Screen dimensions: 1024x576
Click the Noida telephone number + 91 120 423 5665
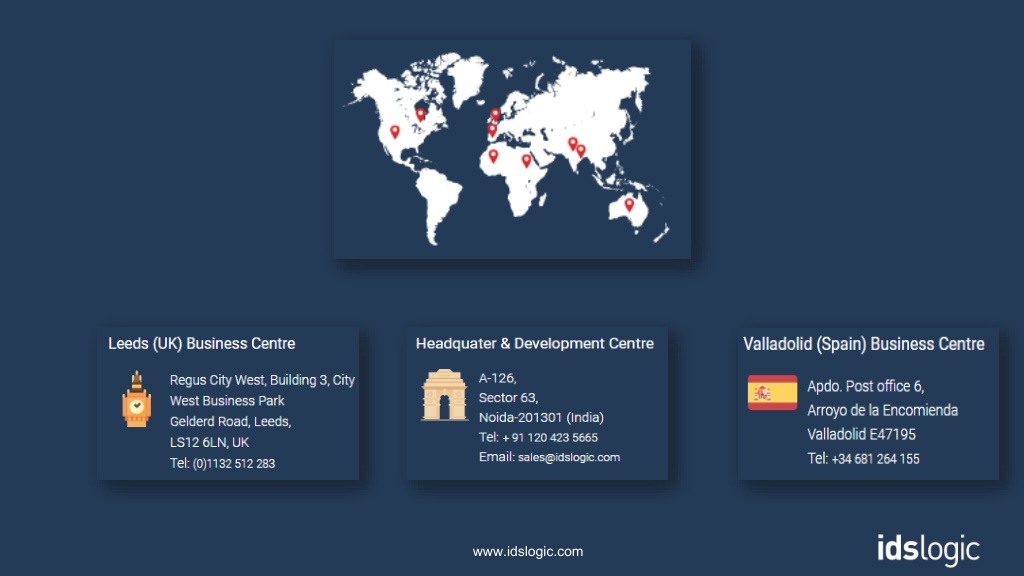pos(550,438)
